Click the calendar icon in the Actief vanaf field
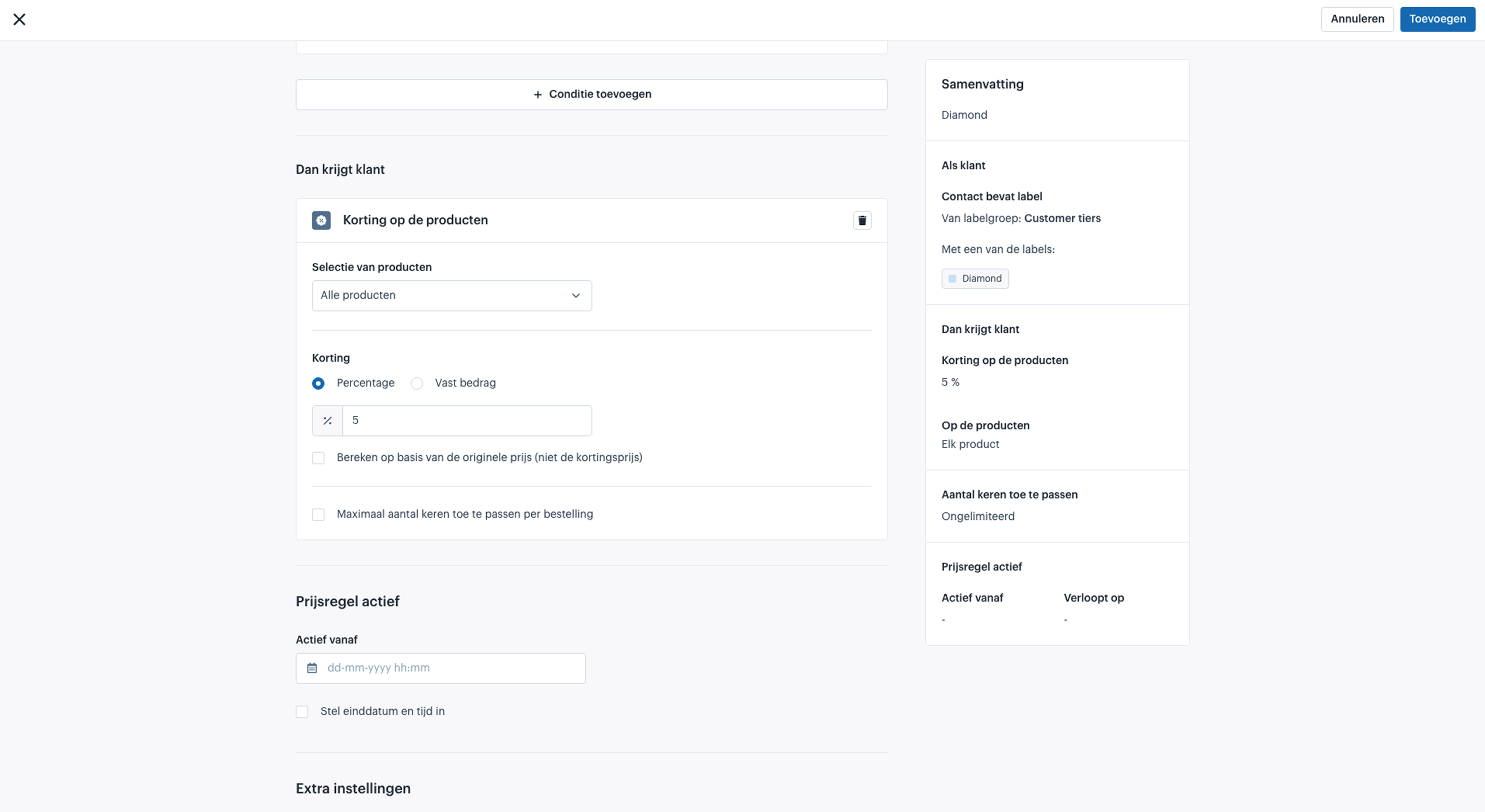1485x812 pixels. tap(312, 668)
